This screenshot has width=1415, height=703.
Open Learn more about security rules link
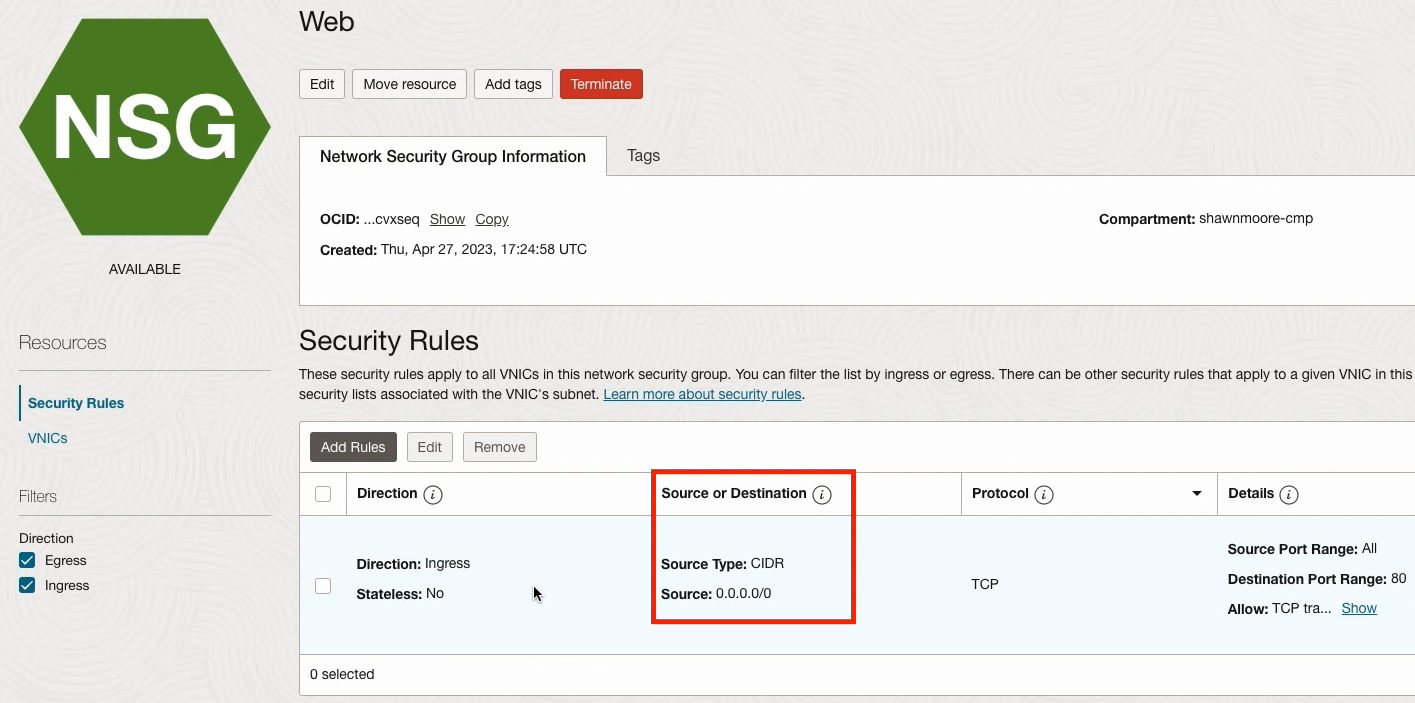click(x=702, y=394)
